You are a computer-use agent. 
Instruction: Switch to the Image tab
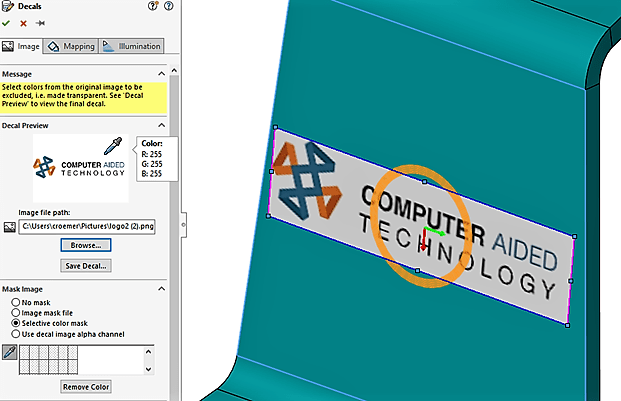[x=21, y=46]
